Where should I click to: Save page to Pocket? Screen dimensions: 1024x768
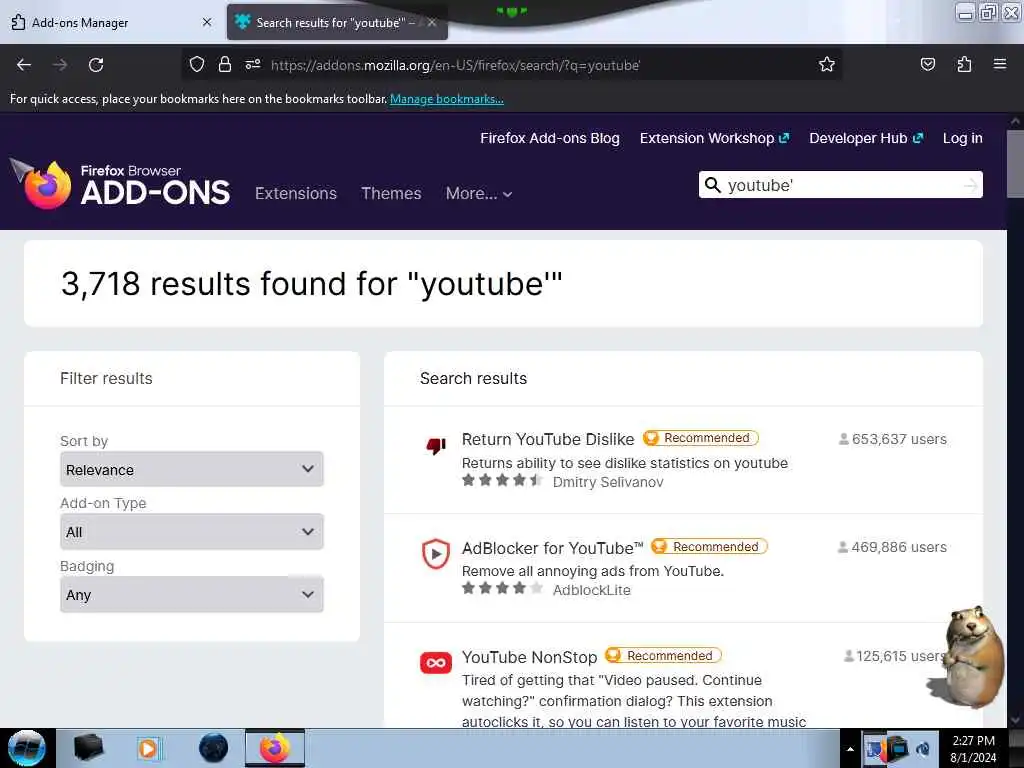point(927,65)
